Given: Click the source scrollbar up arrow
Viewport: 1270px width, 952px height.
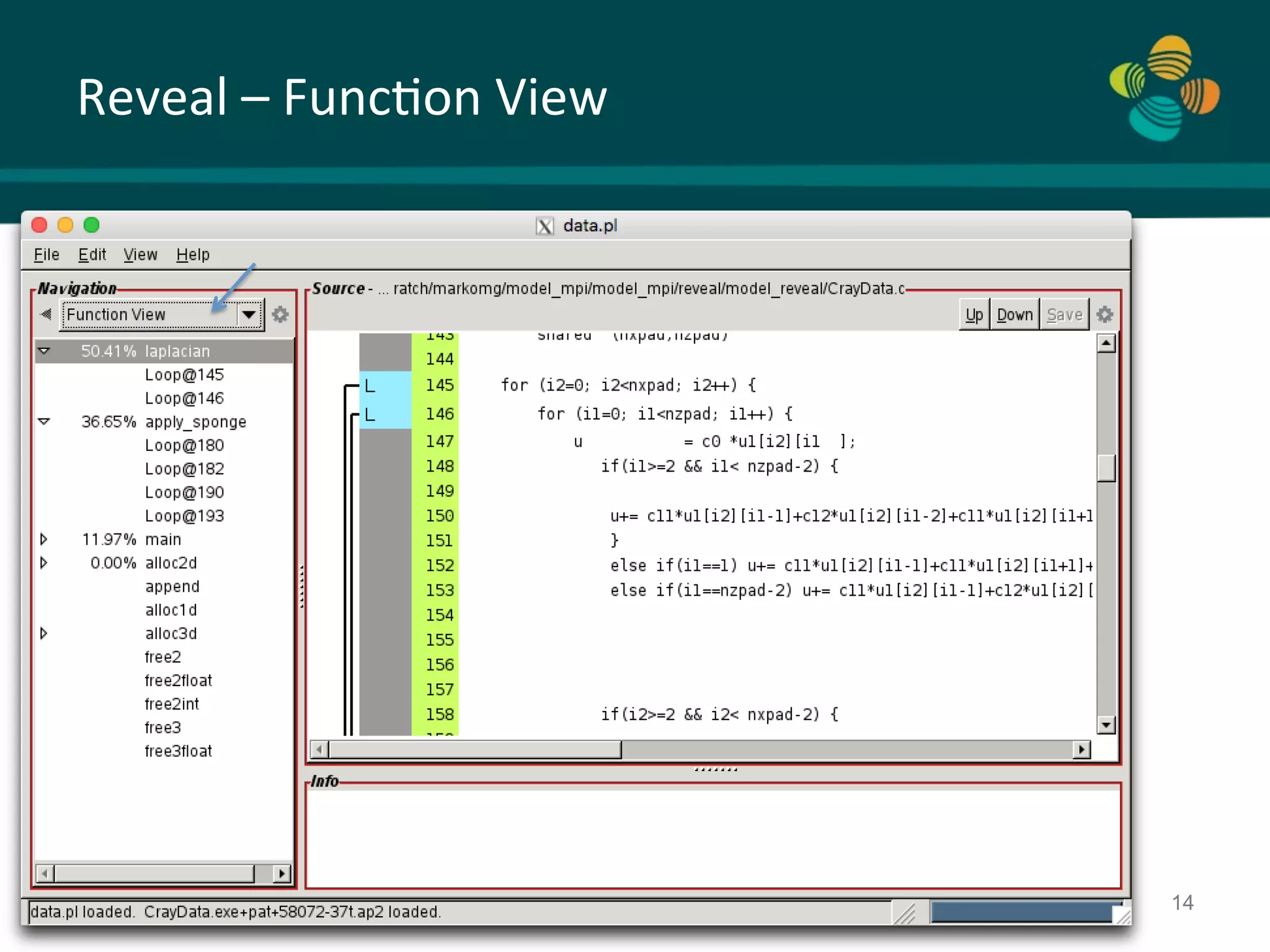Looking at the screenshot, I should (x=1106, y=343).
